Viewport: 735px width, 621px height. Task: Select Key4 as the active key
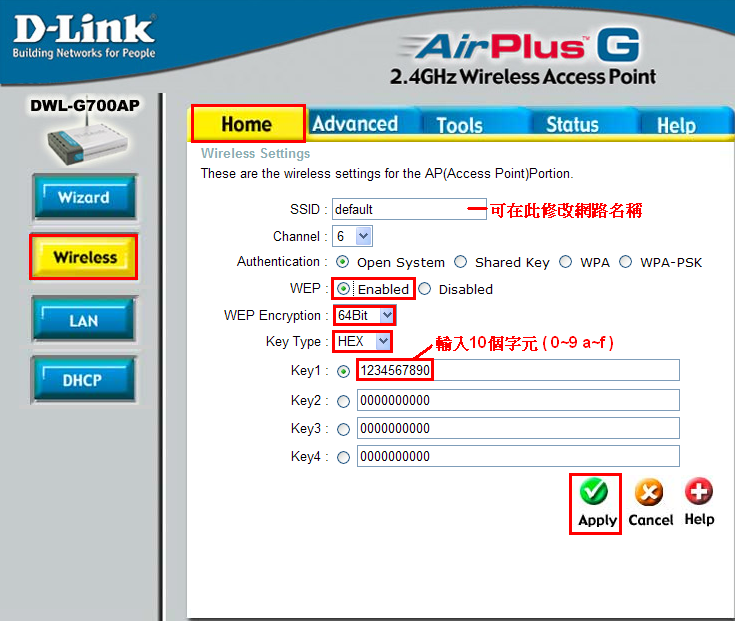(344, 457)
